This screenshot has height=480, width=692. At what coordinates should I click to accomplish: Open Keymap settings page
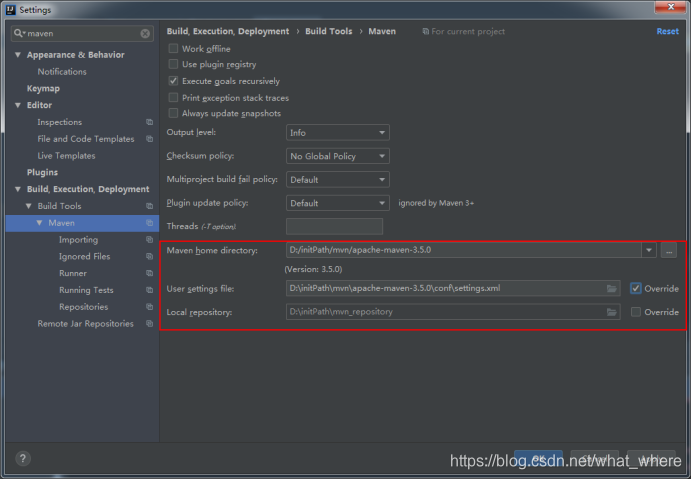[43, 88]
